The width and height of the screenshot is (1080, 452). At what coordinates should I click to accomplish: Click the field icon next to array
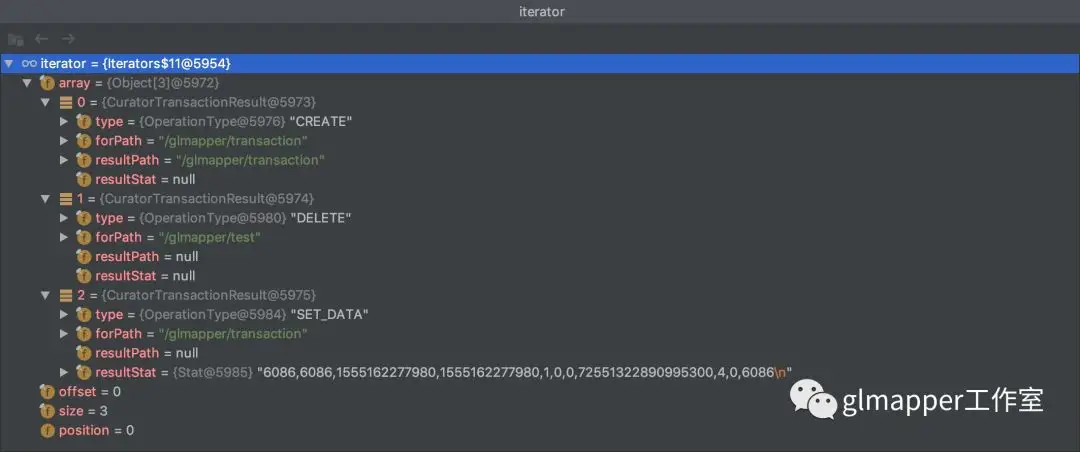click(47, 83)
